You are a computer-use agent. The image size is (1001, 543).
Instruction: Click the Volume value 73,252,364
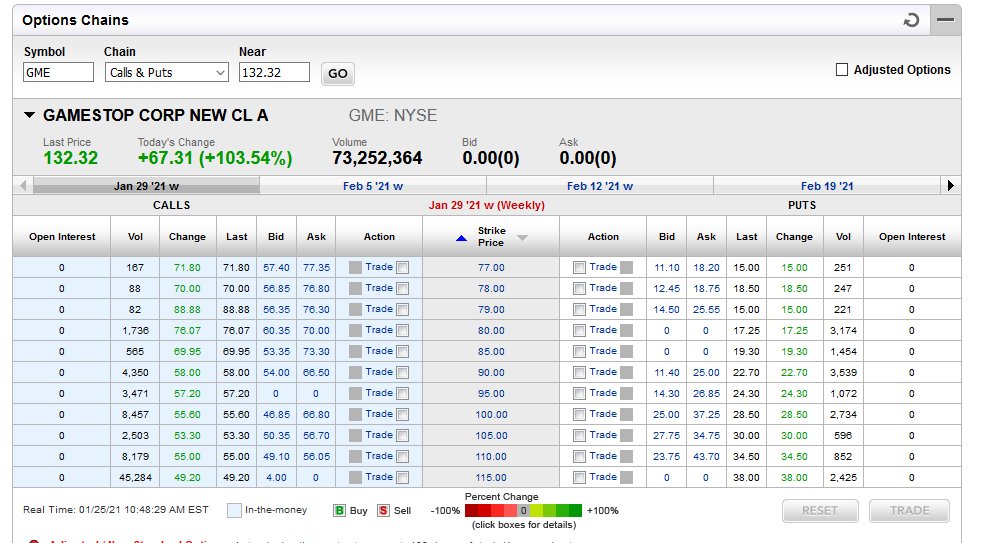coord(377,158)
